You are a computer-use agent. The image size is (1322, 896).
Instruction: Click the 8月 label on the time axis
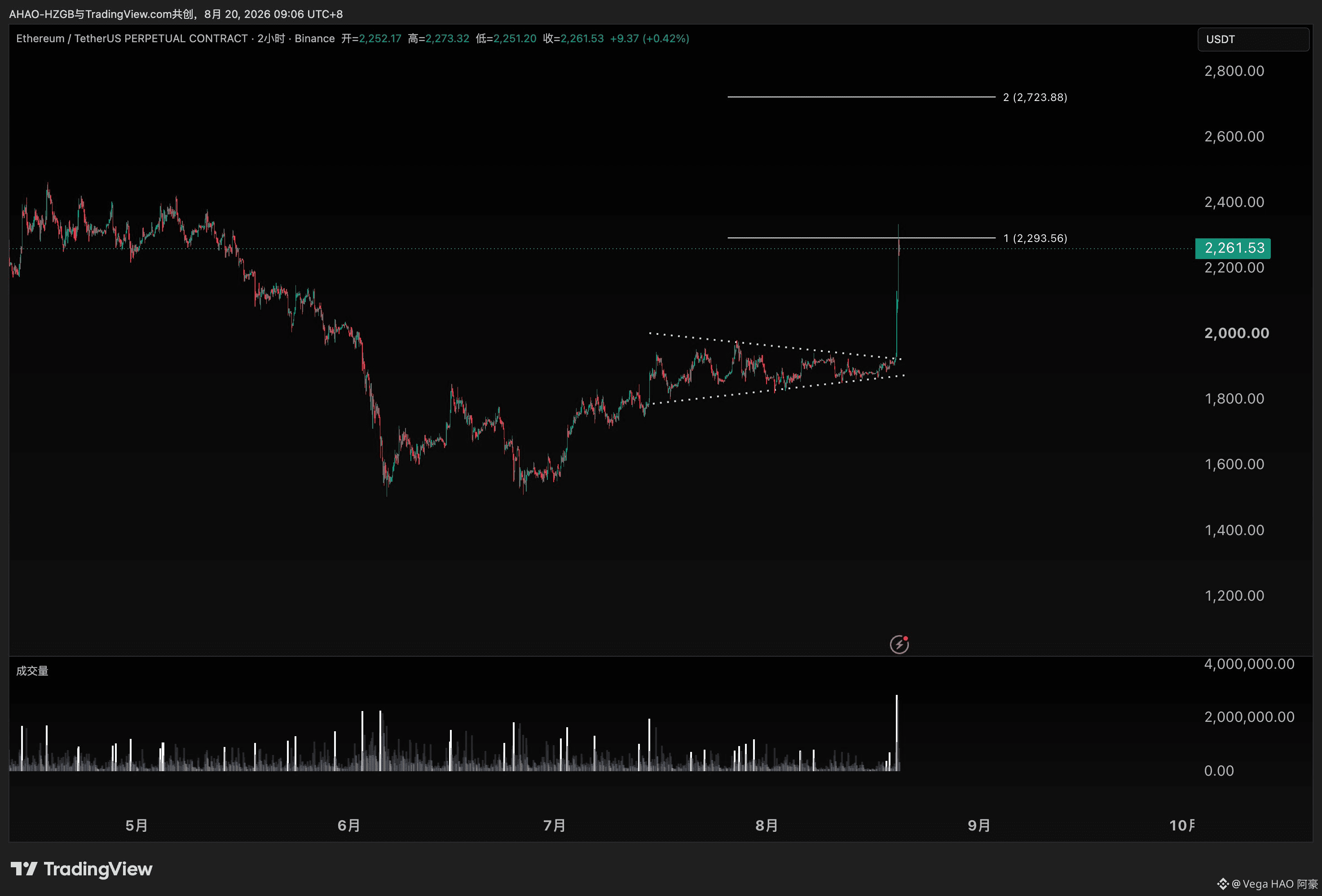point(766,826)
